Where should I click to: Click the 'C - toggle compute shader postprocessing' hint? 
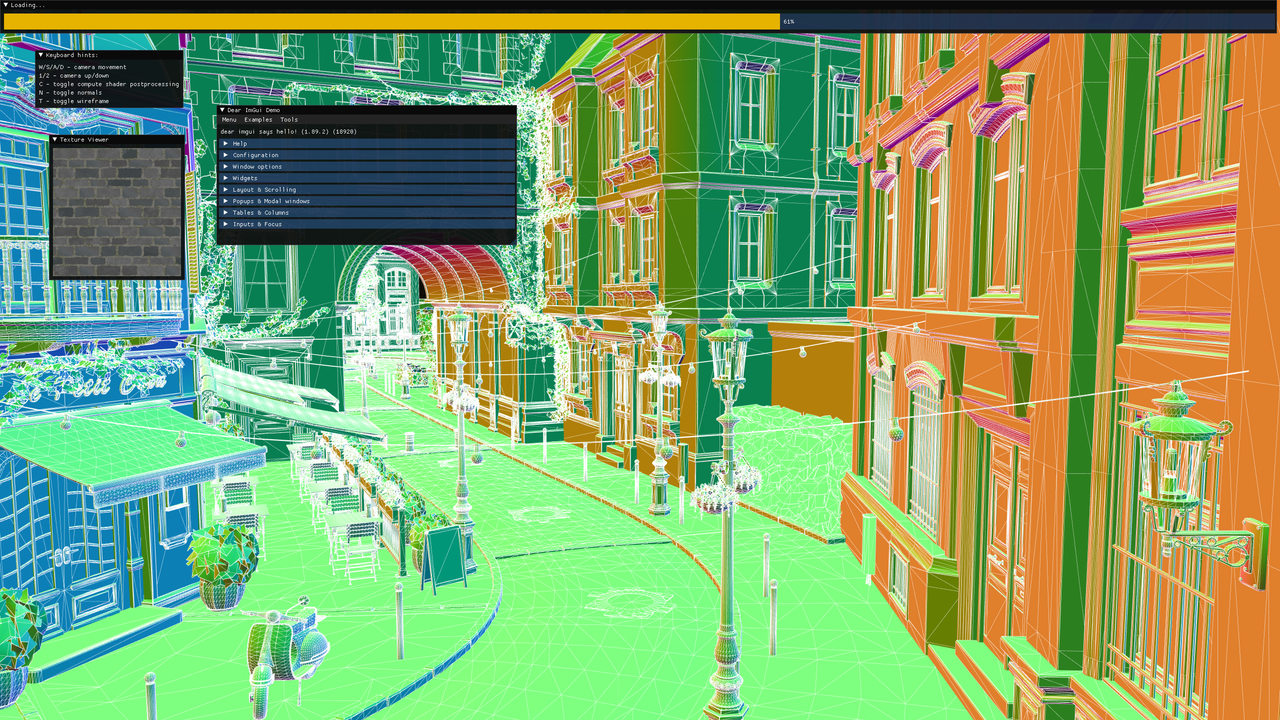click(x=109, y=84)
